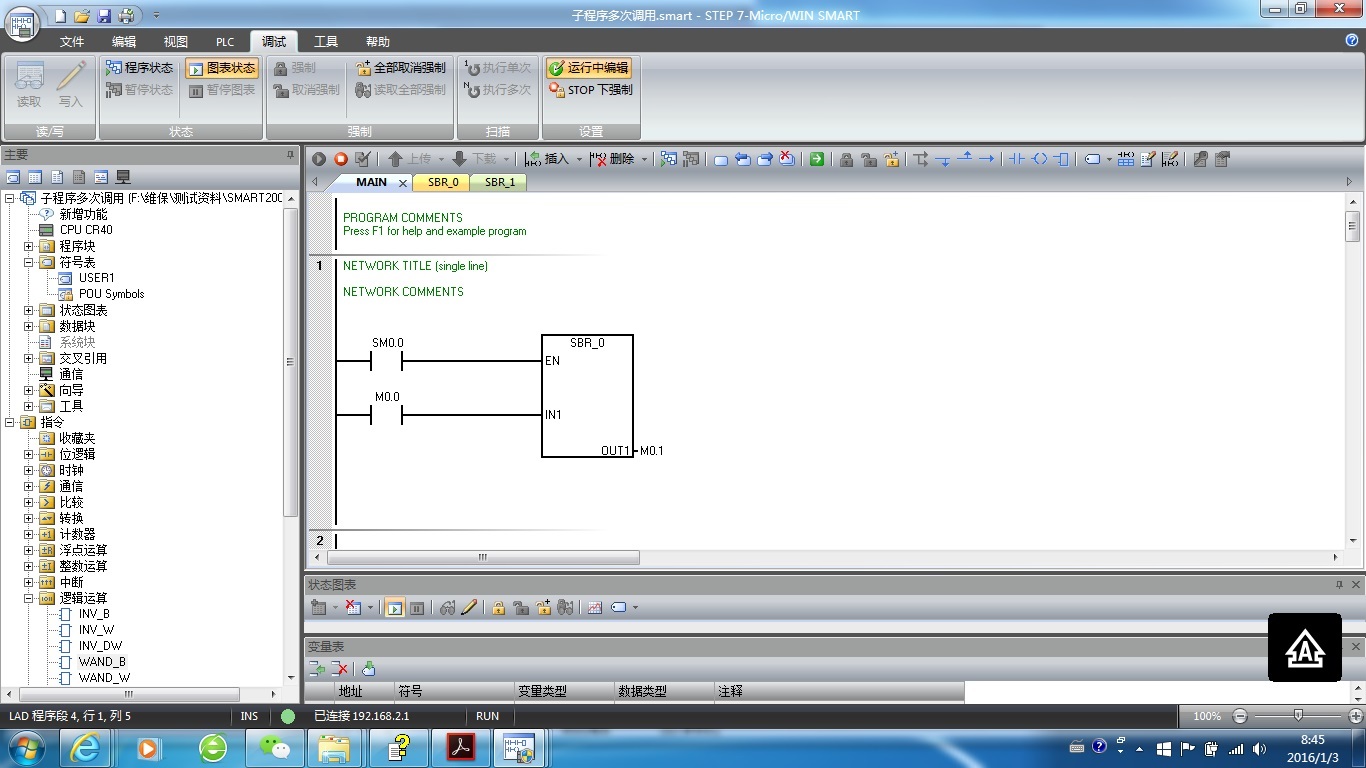Click the 全部取消强制 unforce all button

point(400,68)
